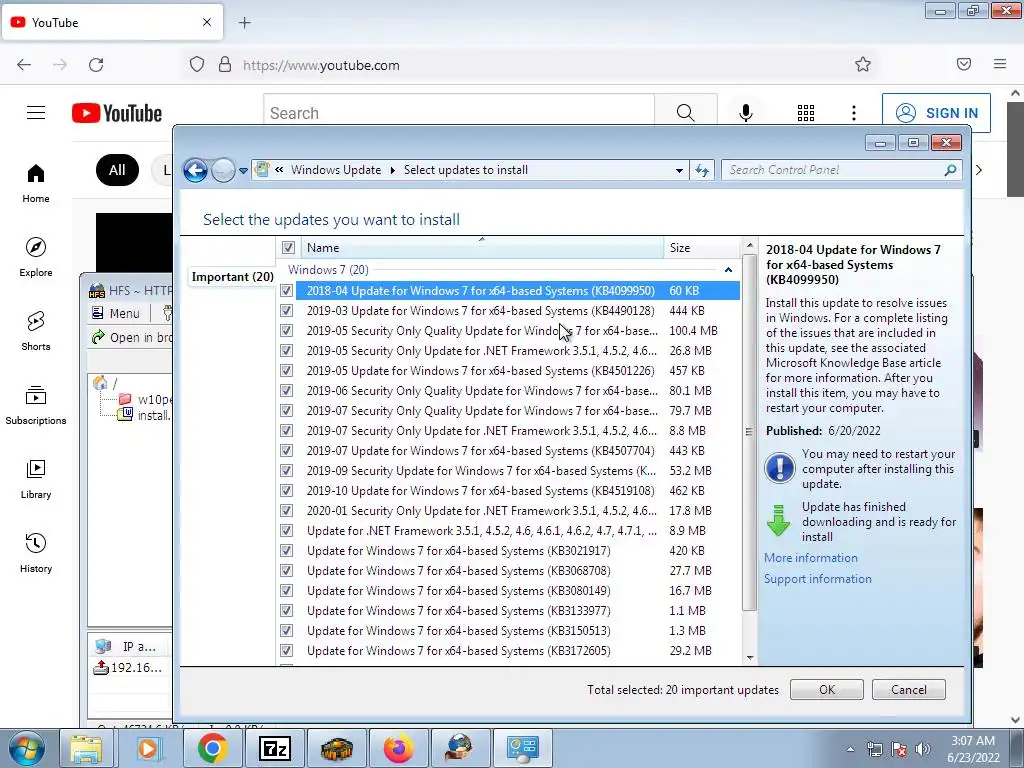Sort by the Name column header
Image resolution: width=1024 pixels, height=768 pixels.
coord(482,248)
